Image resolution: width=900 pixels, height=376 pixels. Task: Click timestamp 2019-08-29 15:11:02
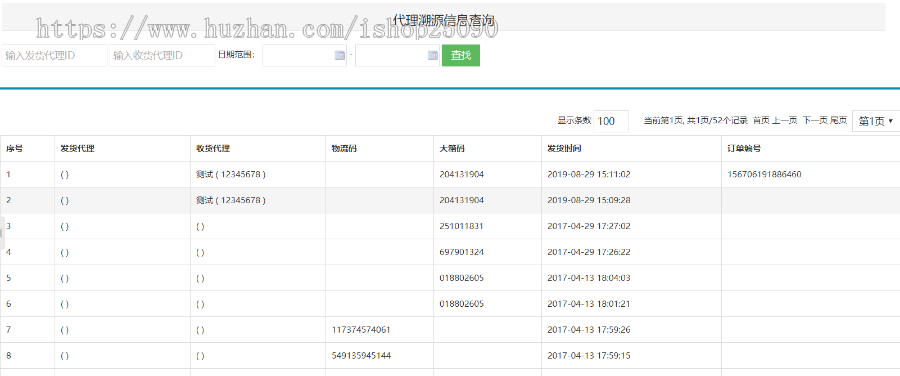(589, 175)
